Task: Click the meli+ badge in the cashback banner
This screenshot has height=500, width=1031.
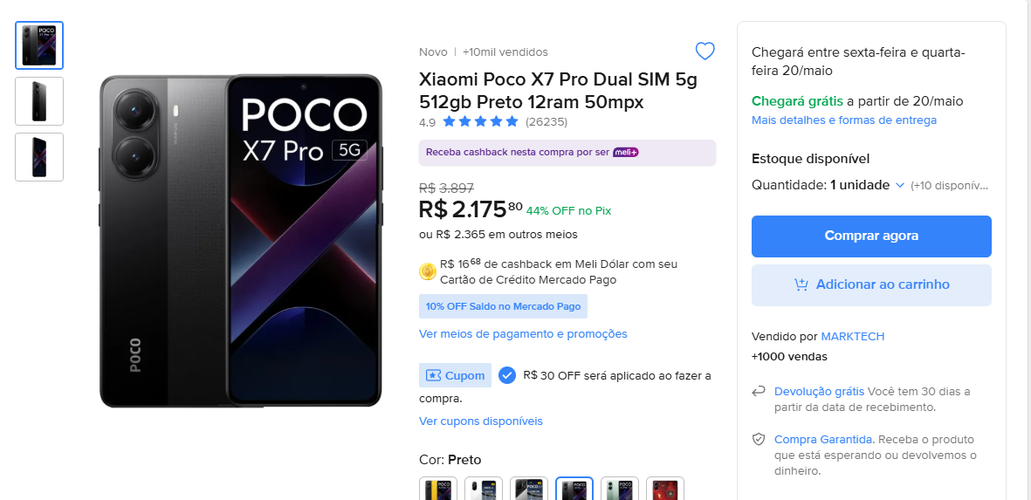Action: 625,153
